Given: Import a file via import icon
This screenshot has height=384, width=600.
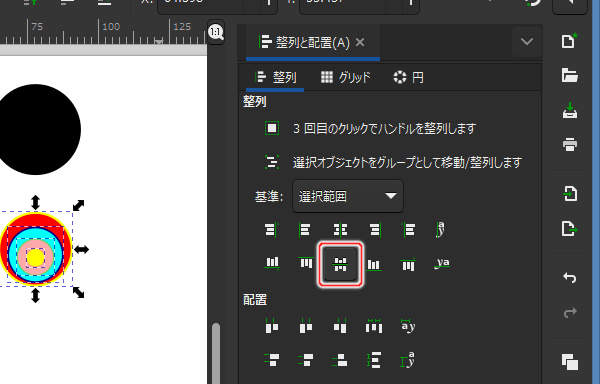Looking at the screenshot, I should [x=569, y=194].
